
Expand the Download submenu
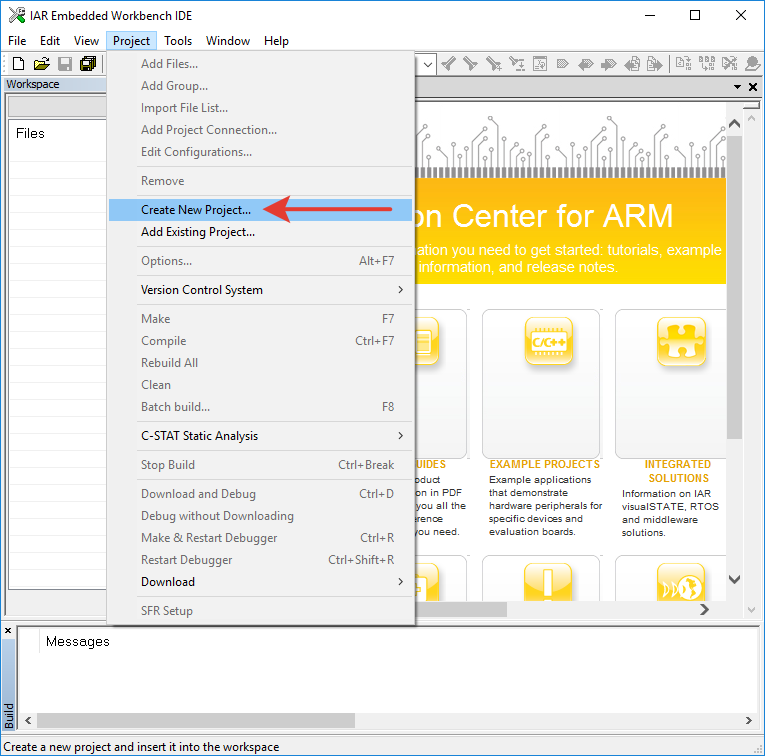tap(400, 582)
